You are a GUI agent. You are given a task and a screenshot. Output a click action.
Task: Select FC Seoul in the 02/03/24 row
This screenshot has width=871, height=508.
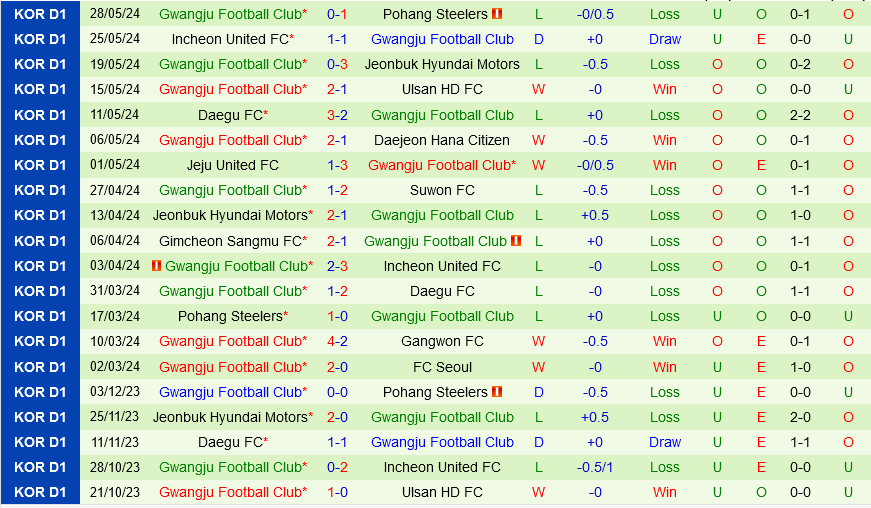[442, 367]
